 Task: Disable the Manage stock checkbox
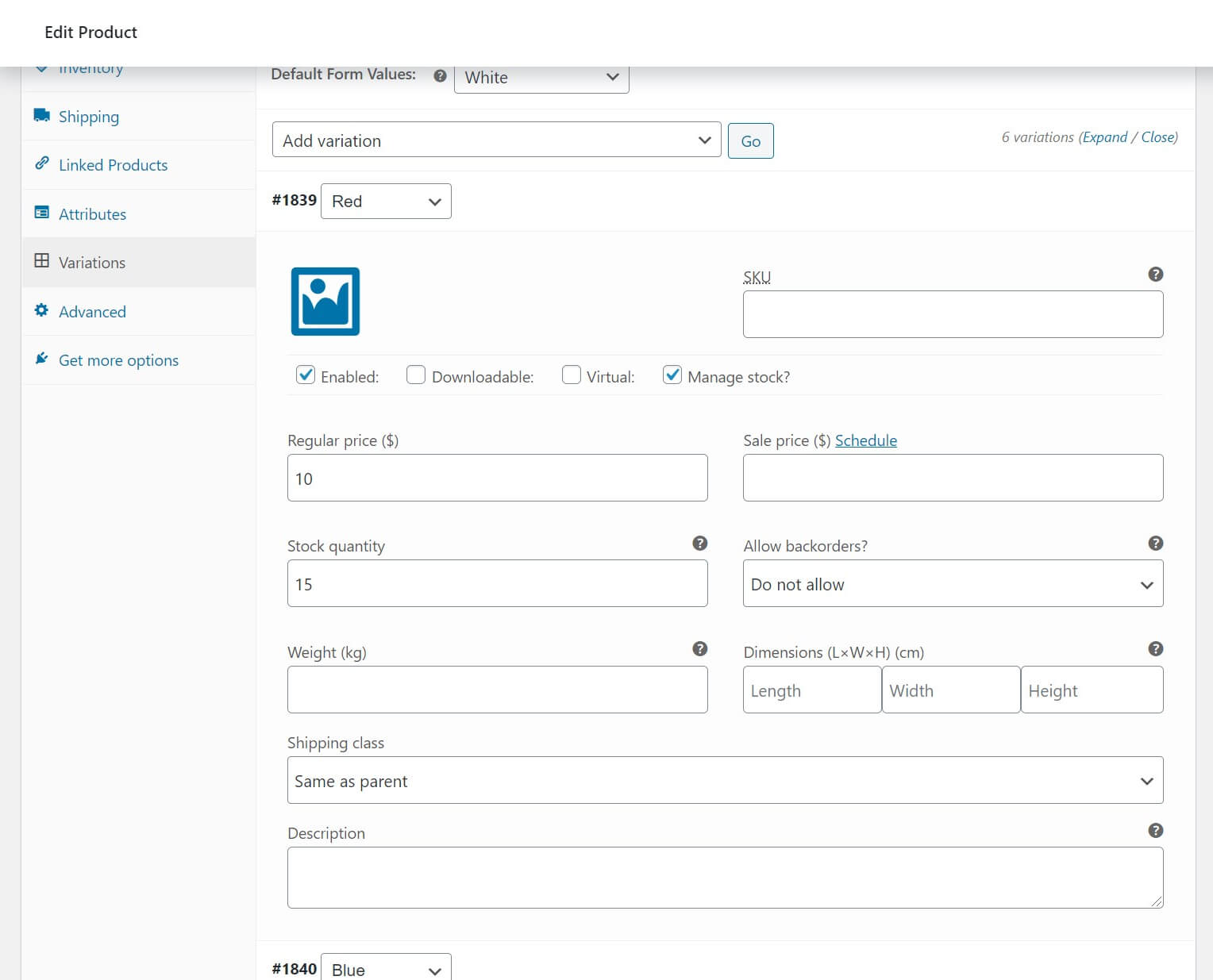[672, 375]
